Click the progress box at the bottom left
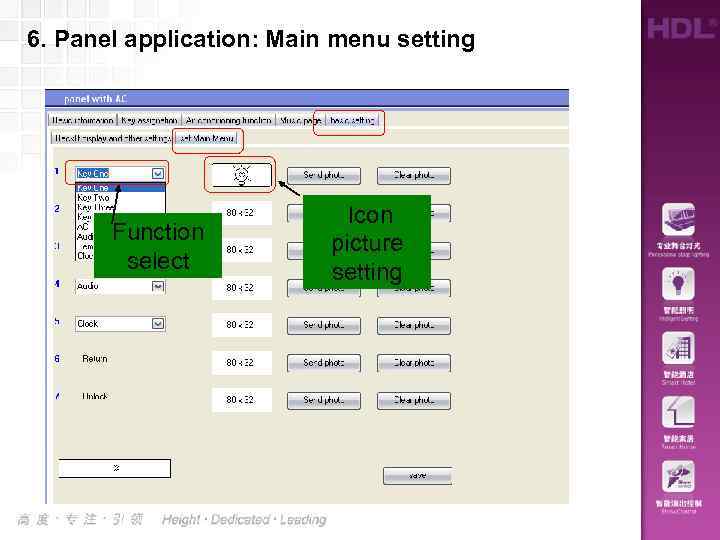The width and height of the screenshot is (720, 540). click(x=115, y=468)
